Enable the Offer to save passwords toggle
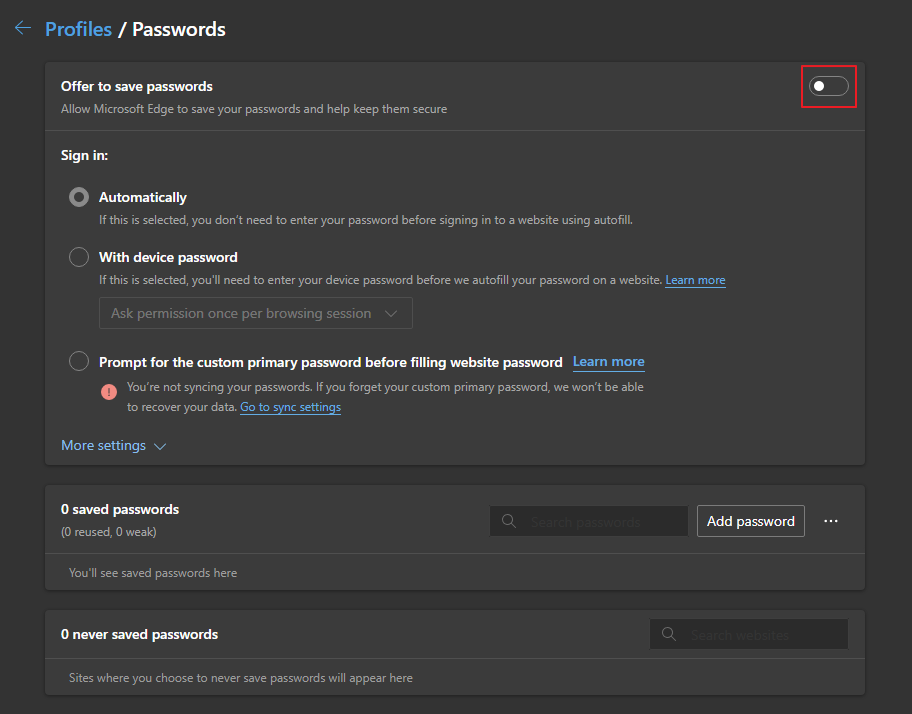The width and height of the screenshot is (912, 714). coord(829,86)
